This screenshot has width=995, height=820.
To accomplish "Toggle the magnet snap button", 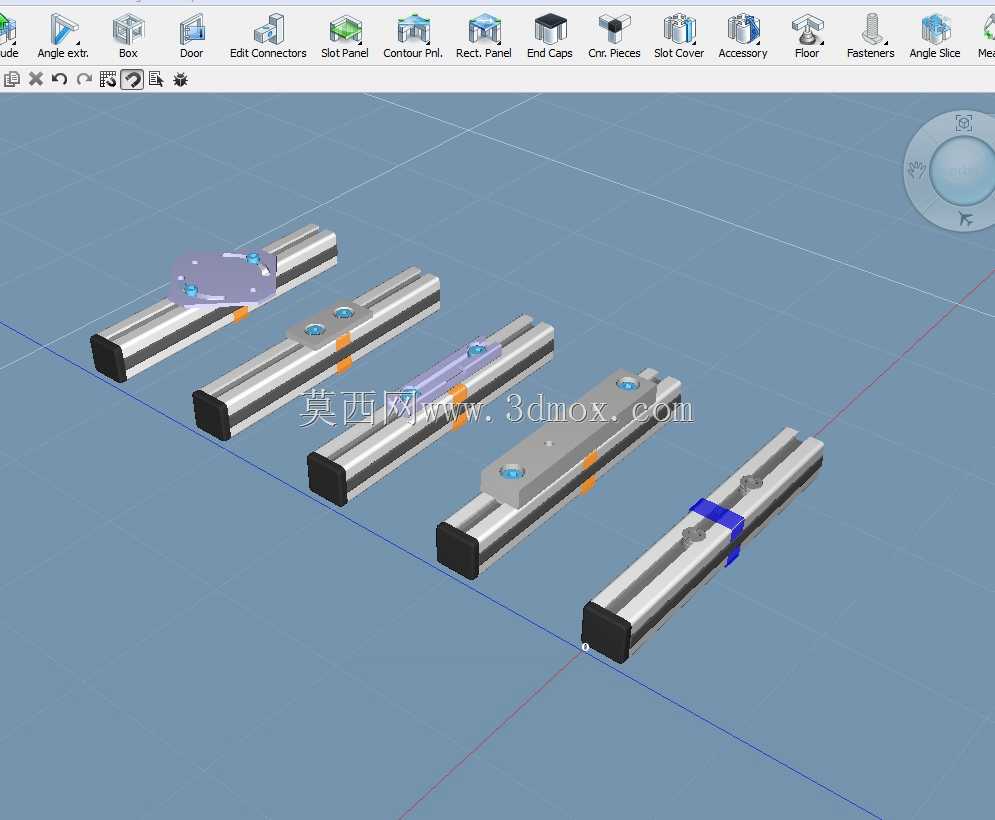I will click(x=132, y=79).
